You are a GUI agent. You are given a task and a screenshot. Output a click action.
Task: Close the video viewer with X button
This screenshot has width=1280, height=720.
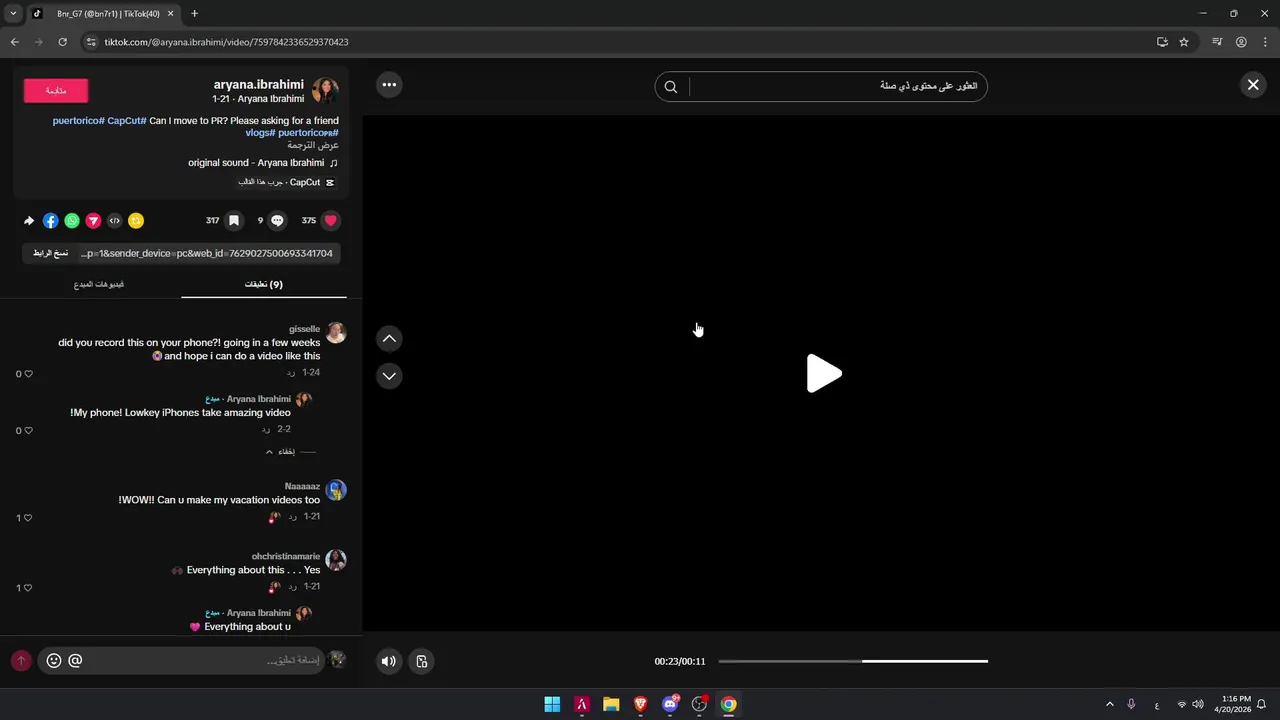[x=1252, y=85]
